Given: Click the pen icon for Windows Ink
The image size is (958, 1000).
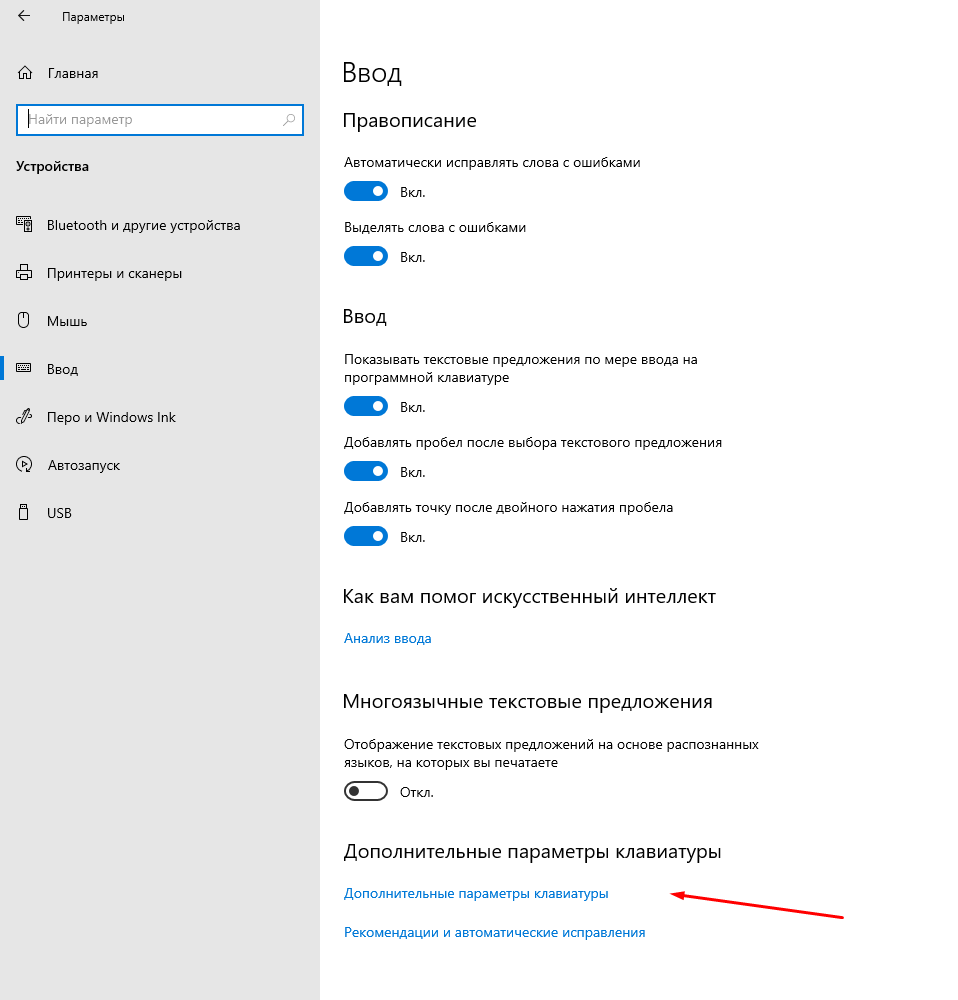Looking at the screenshot, I should click(x=24, y=416).
